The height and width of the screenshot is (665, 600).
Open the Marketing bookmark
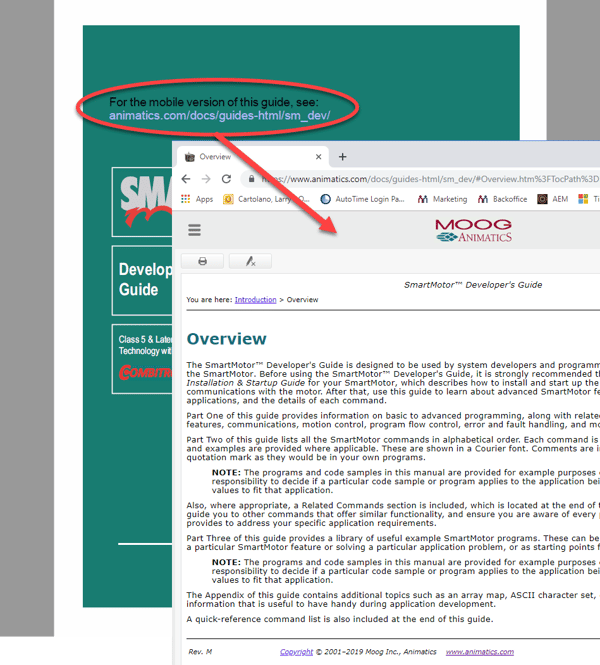click(442, 199)
